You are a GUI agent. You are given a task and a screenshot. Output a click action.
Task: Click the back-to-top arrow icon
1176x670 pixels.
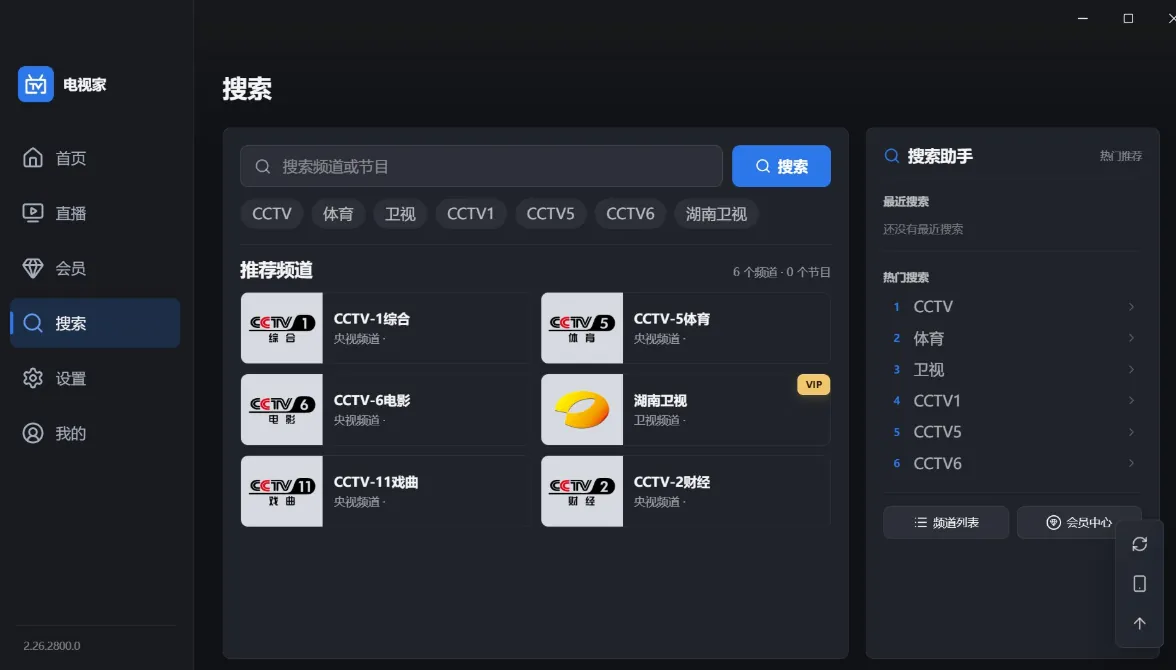1139,623
